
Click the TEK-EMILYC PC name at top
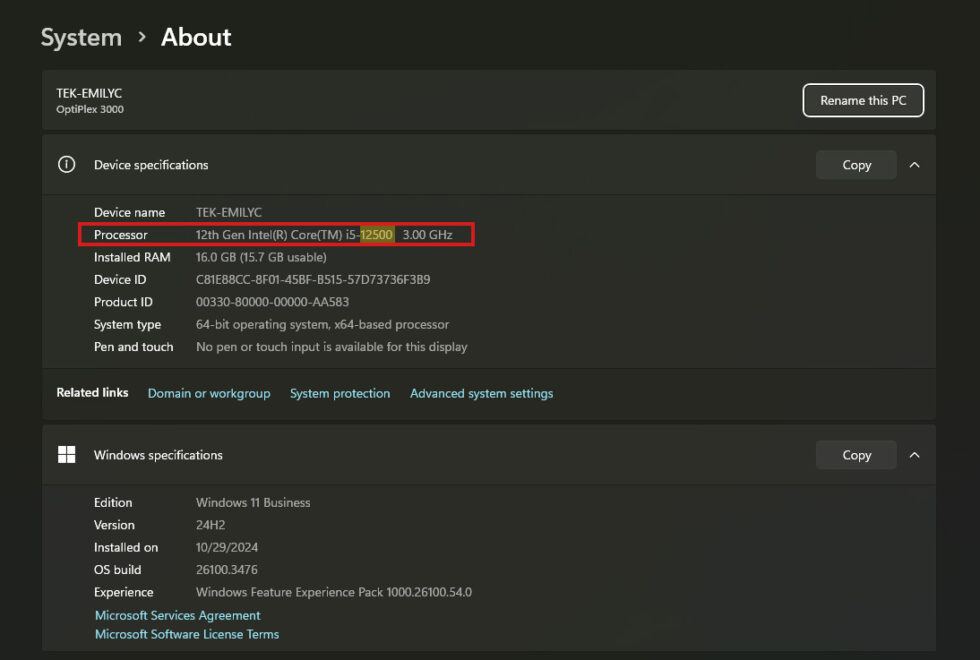click(x=89, y=93)
